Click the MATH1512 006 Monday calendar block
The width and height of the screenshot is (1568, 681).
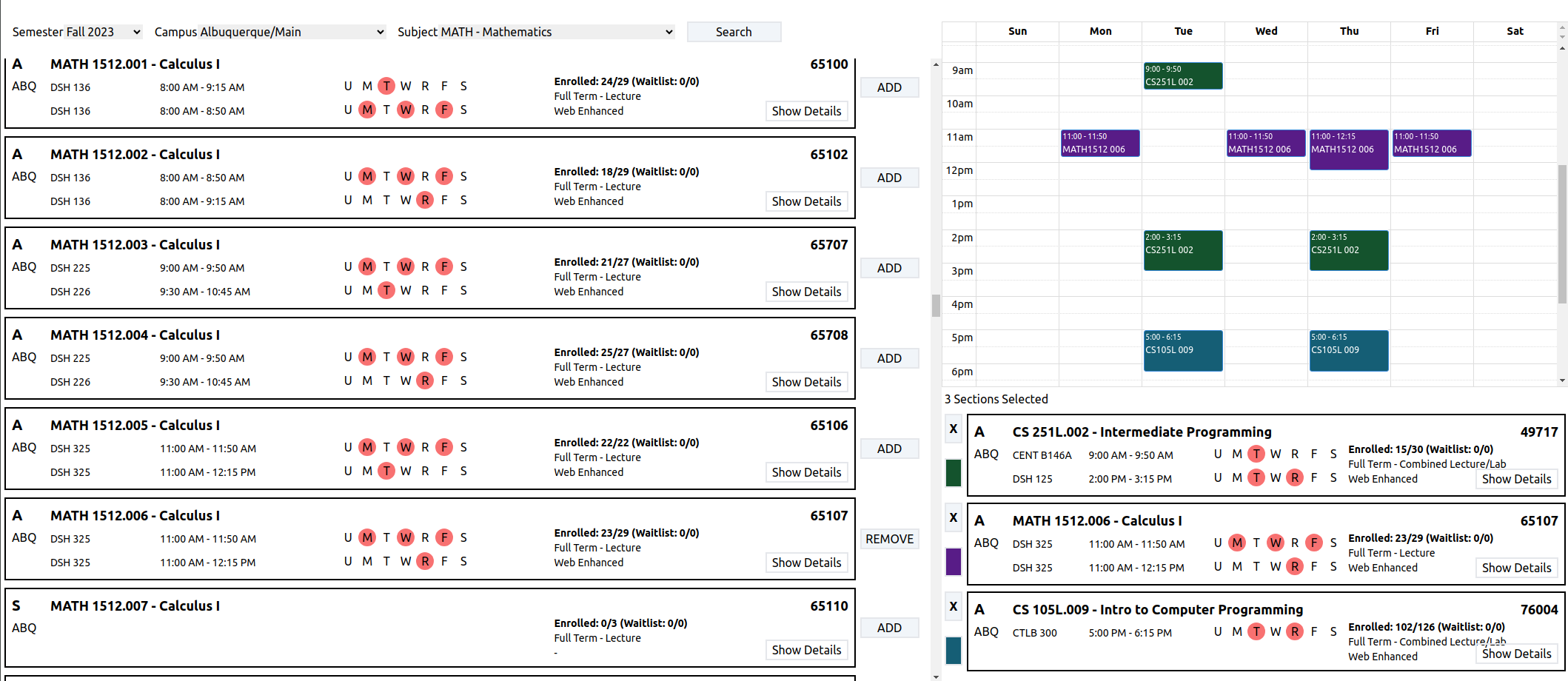[x=1099, y=143]
